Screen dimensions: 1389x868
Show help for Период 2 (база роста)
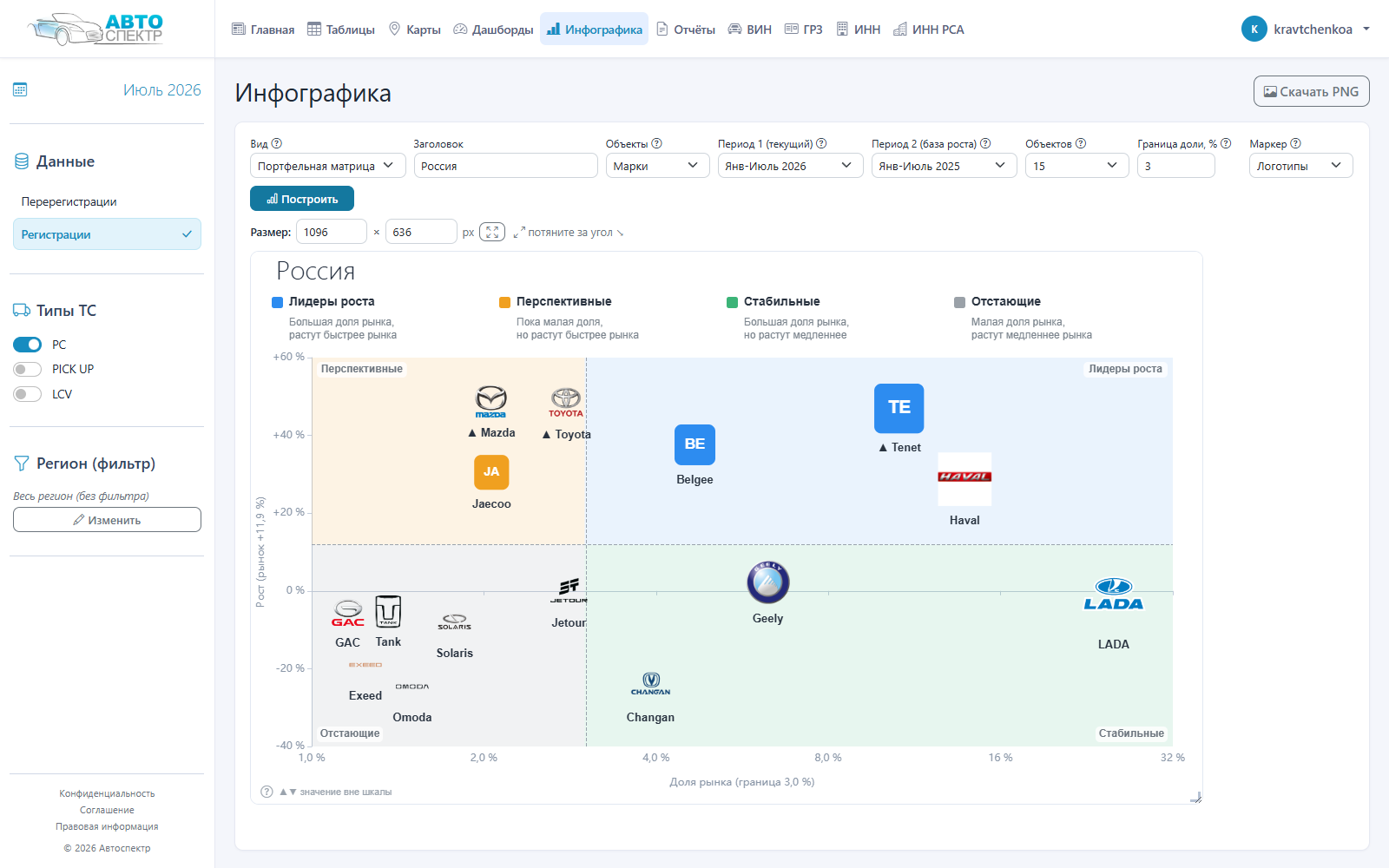(985, 143)
